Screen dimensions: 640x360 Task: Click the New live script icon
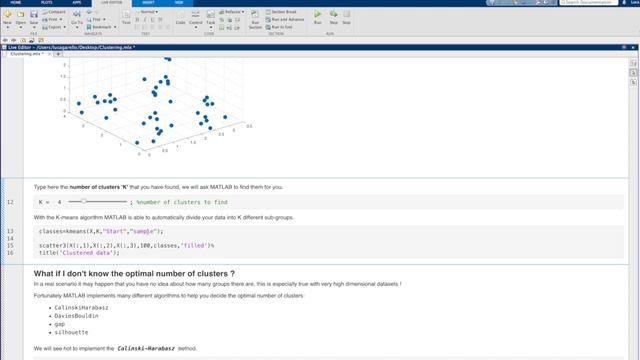tap(7, 14)
